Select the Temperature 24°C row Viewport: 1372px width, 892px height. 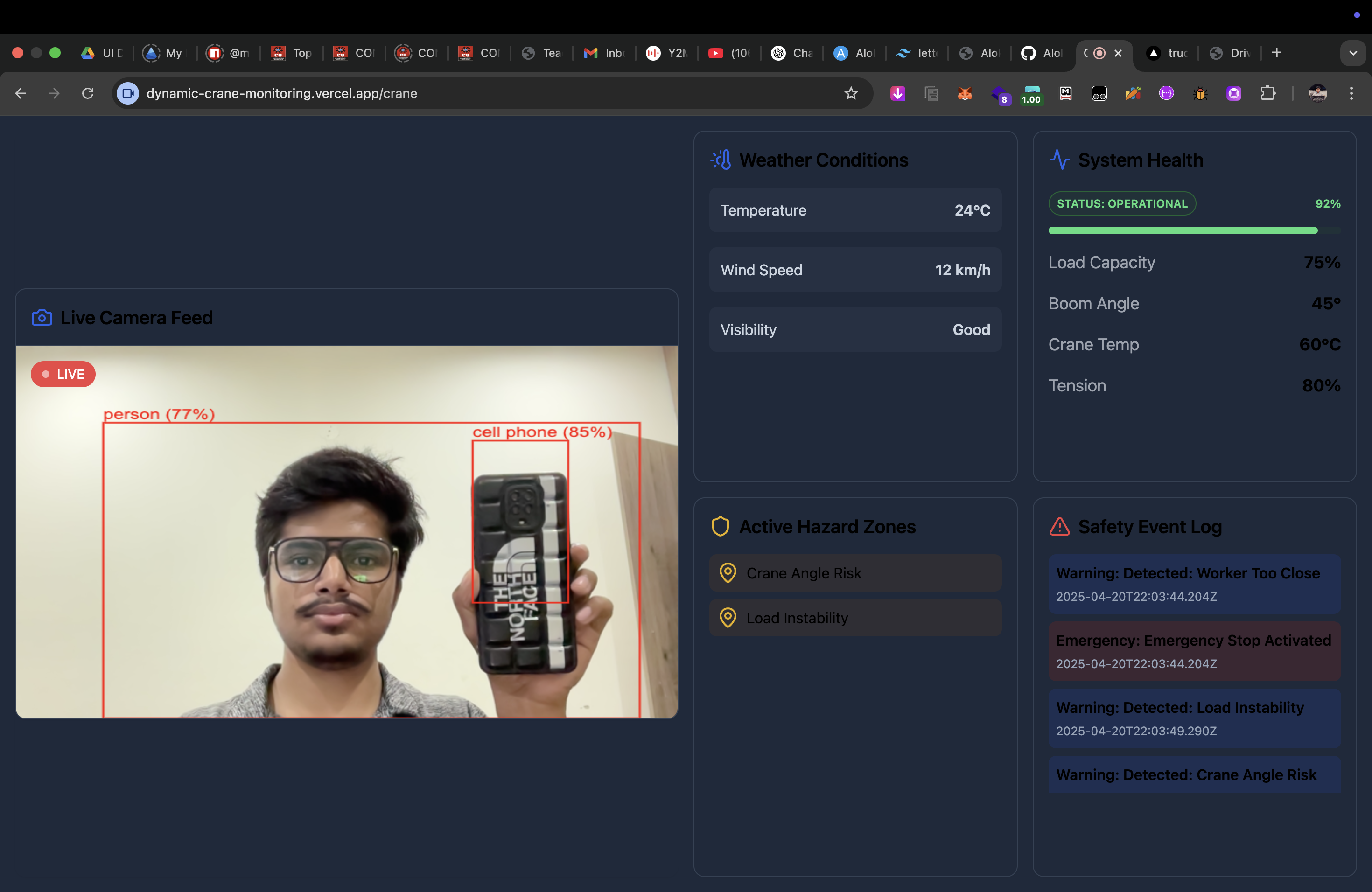855,210
